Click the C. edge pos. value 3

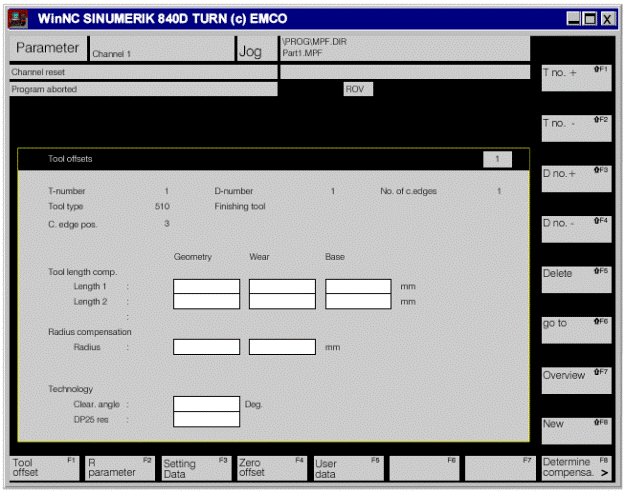pyautogui.click(x=167, y=223)
